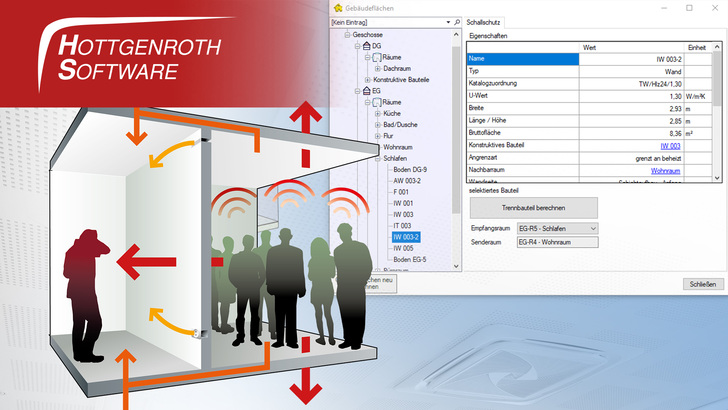Select F 001 in the tree

pos(403,192)
